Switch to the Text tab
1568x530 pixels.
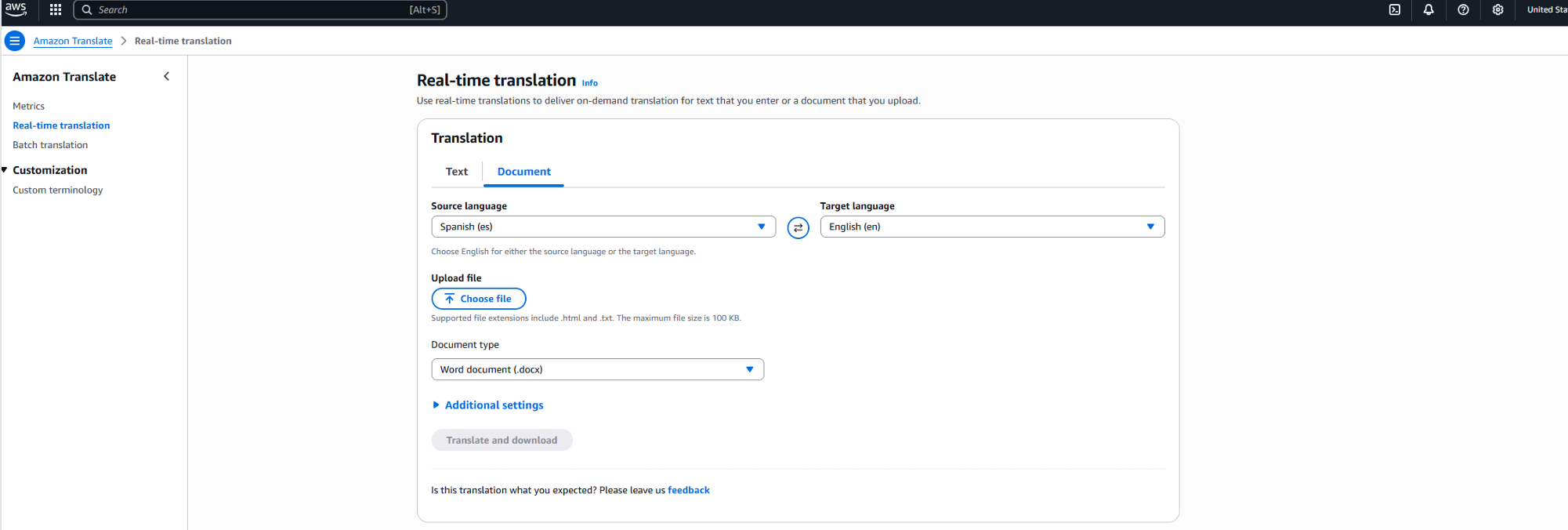coord(457,172)
